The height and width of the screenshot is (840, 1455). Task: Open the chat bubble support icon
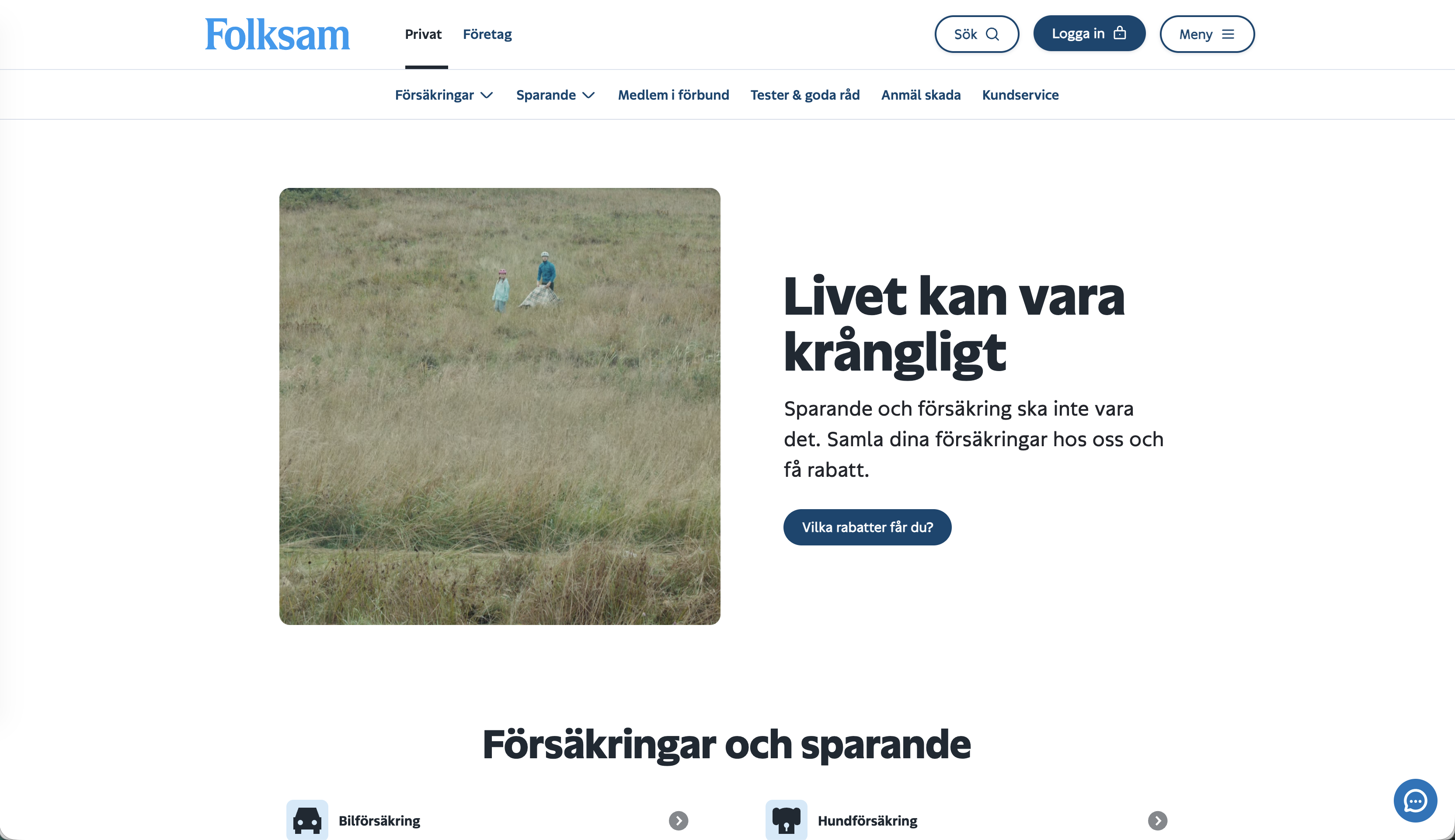click(x=1415, y=800)
